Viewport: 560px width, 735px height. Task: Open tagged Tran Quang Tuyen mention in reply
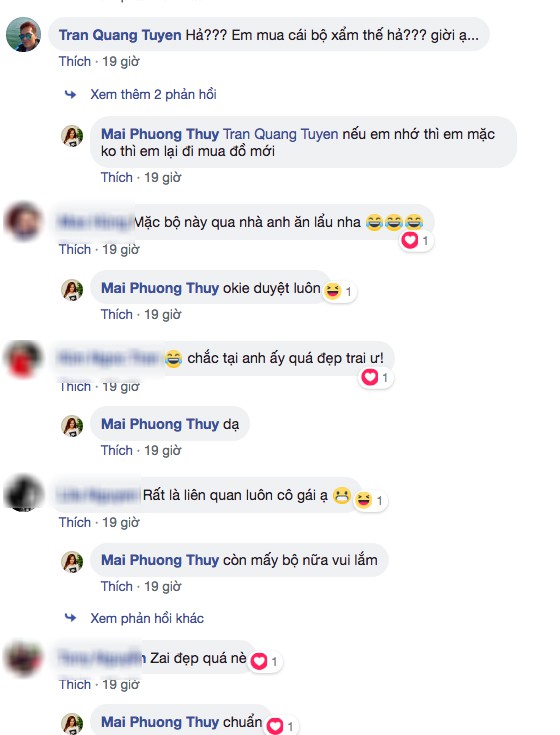click(x=280, y=134)
